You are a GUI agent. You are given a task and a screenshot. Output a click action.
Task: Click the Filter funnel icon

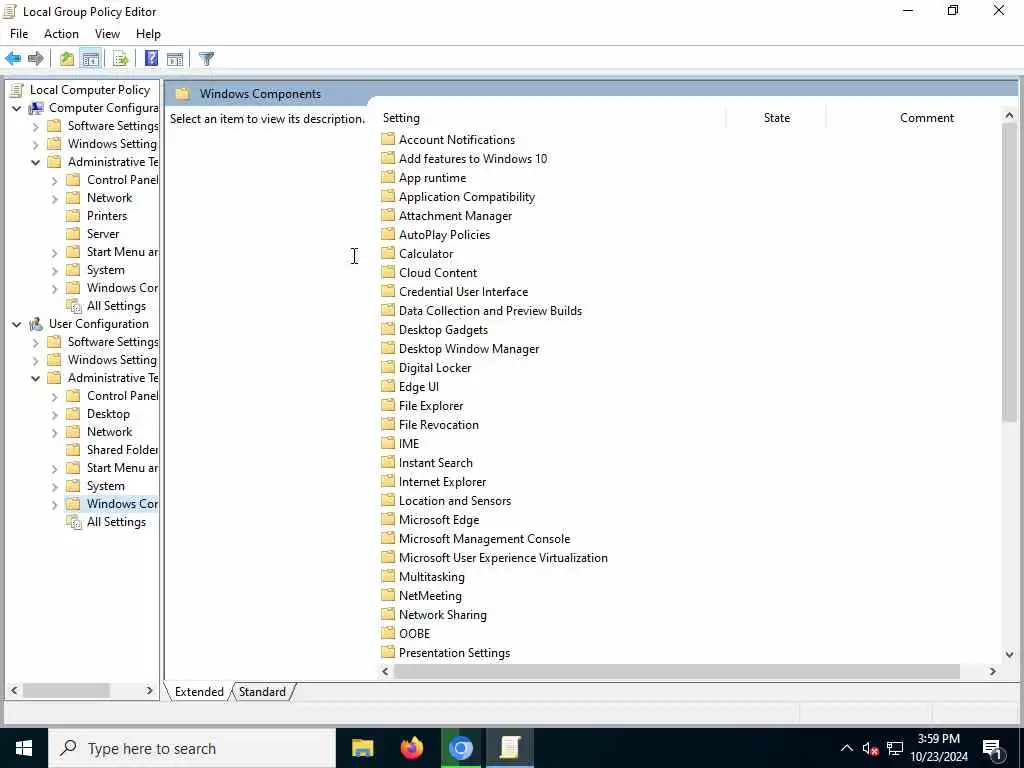pos(206,59)
